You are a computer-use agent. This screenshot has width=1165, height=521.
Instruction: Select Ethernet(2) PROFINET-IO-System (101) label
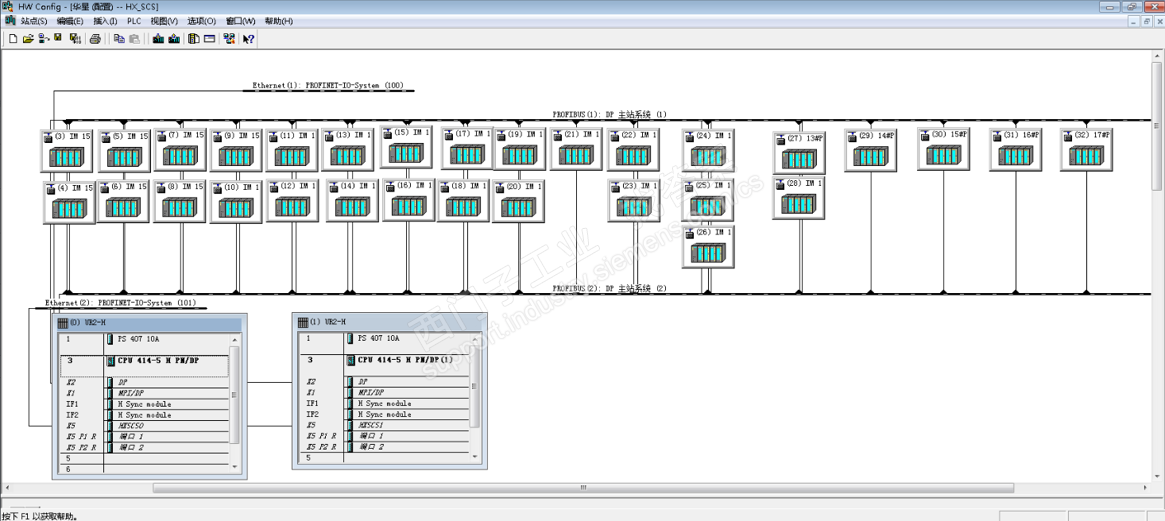coord(120,303)
